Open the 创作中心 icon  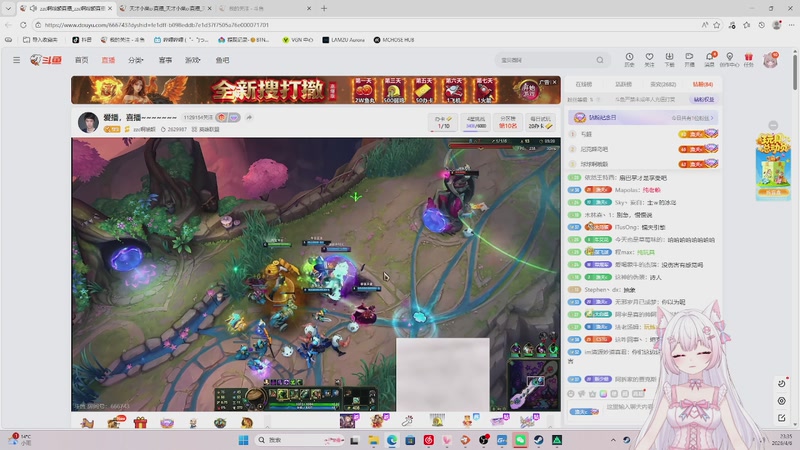click(730, 60)
